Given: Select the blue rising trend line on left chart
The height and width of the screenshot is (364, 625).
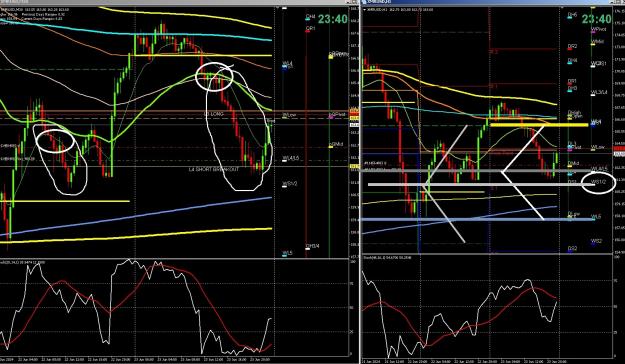Looking at the screenshot, I should coord(136,217).
